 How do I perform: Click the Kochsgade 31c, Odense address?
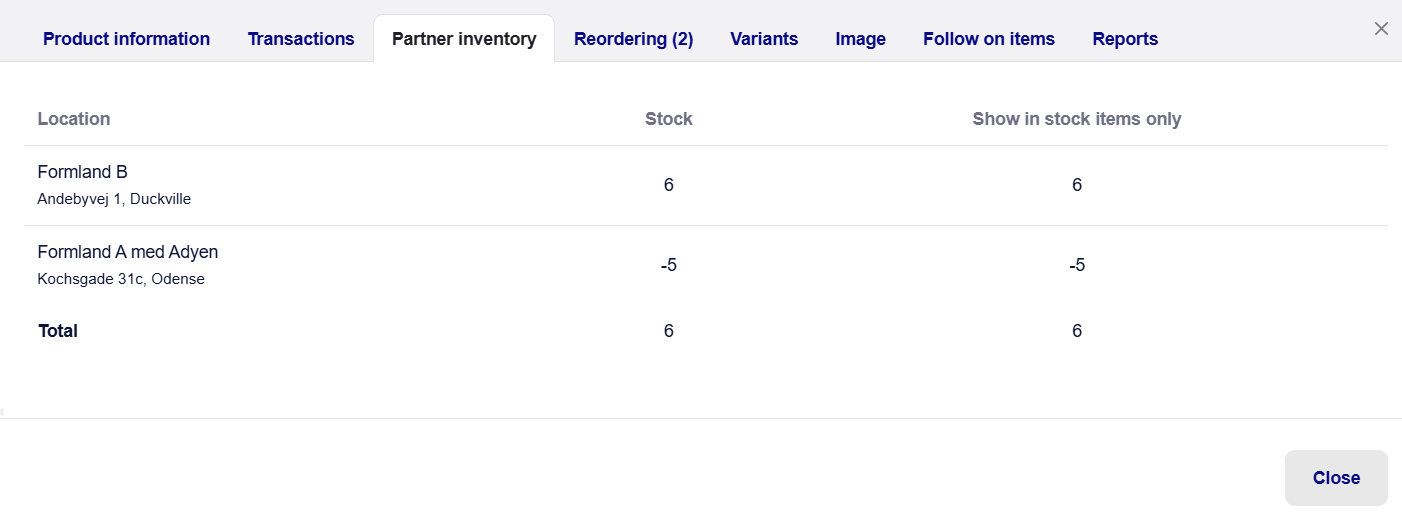121,279
